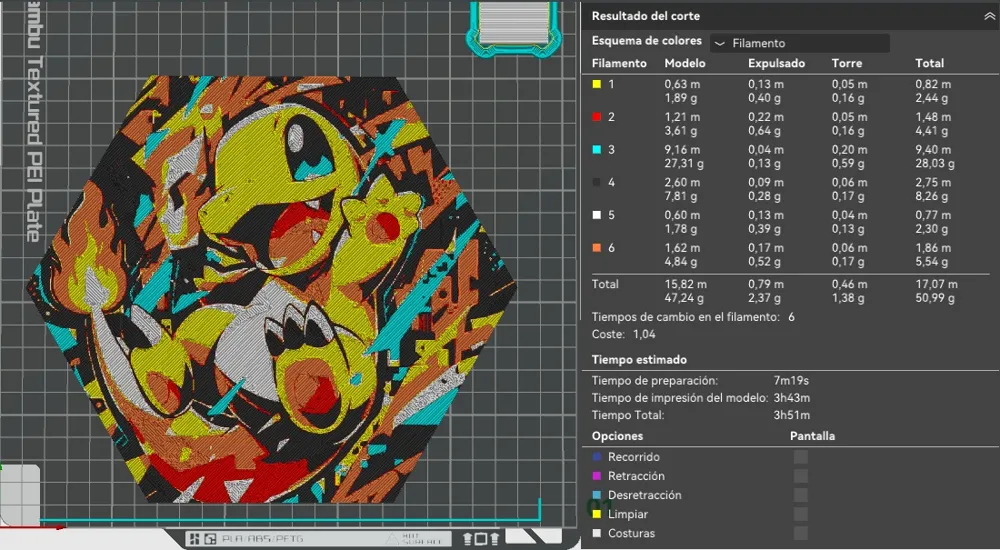Click the 7,81 g model weight for filament 4
The image size is (1000, 550).
tap(680, 197)
